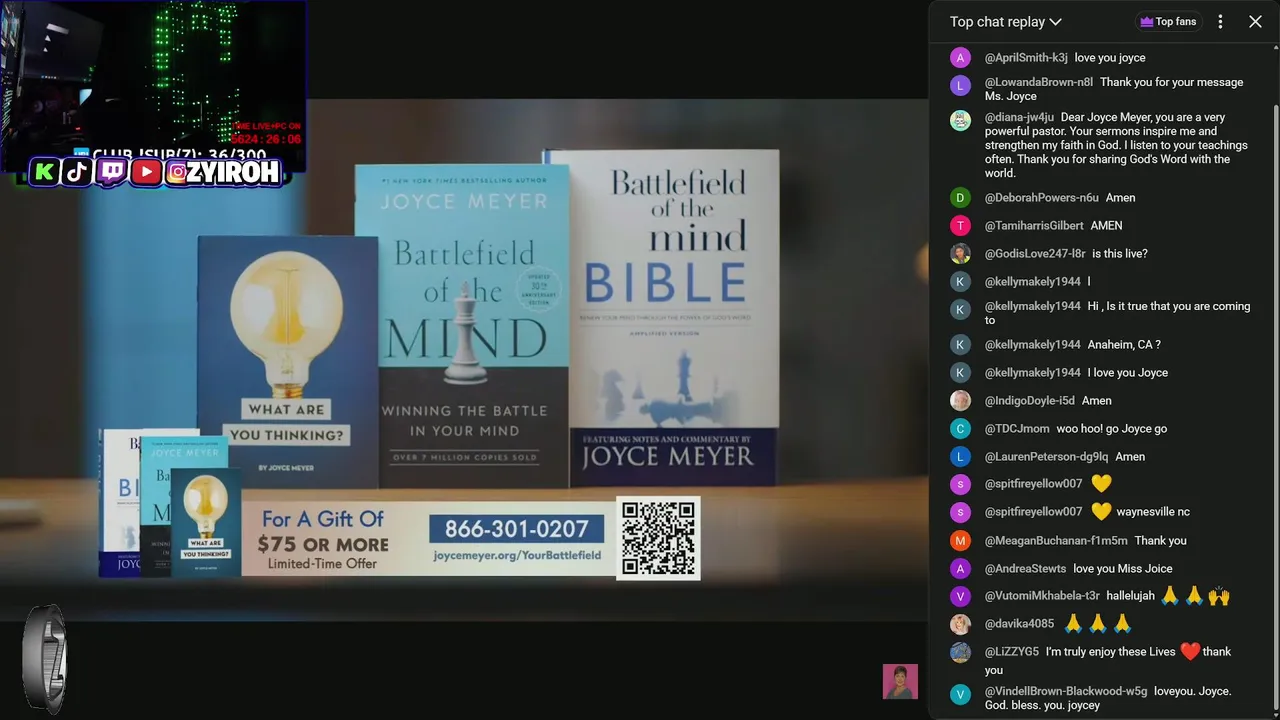Click the "is this live?" chat message

pyautogui.click(x=1120, y=254)
